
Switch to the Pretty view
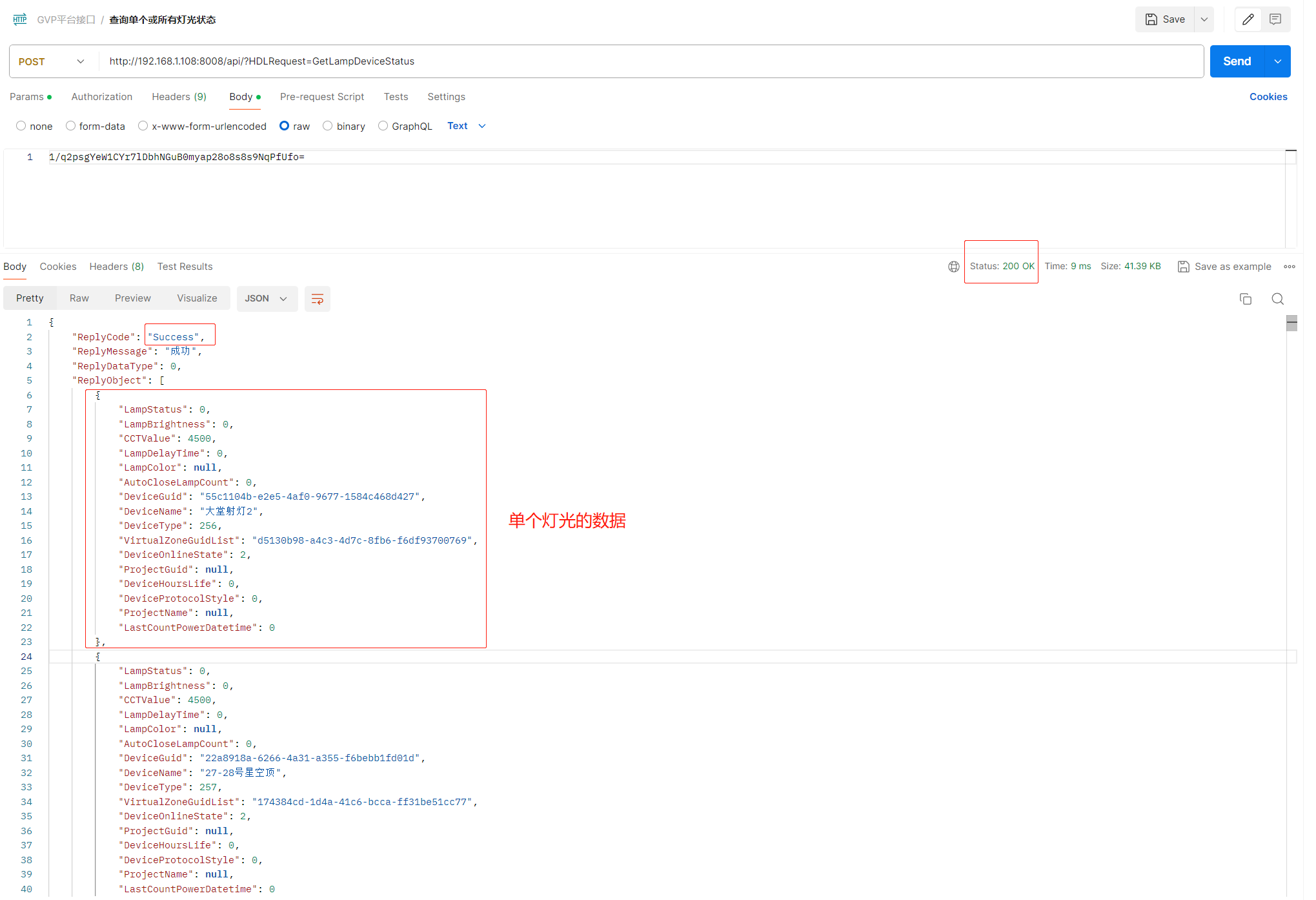point(30,299)
